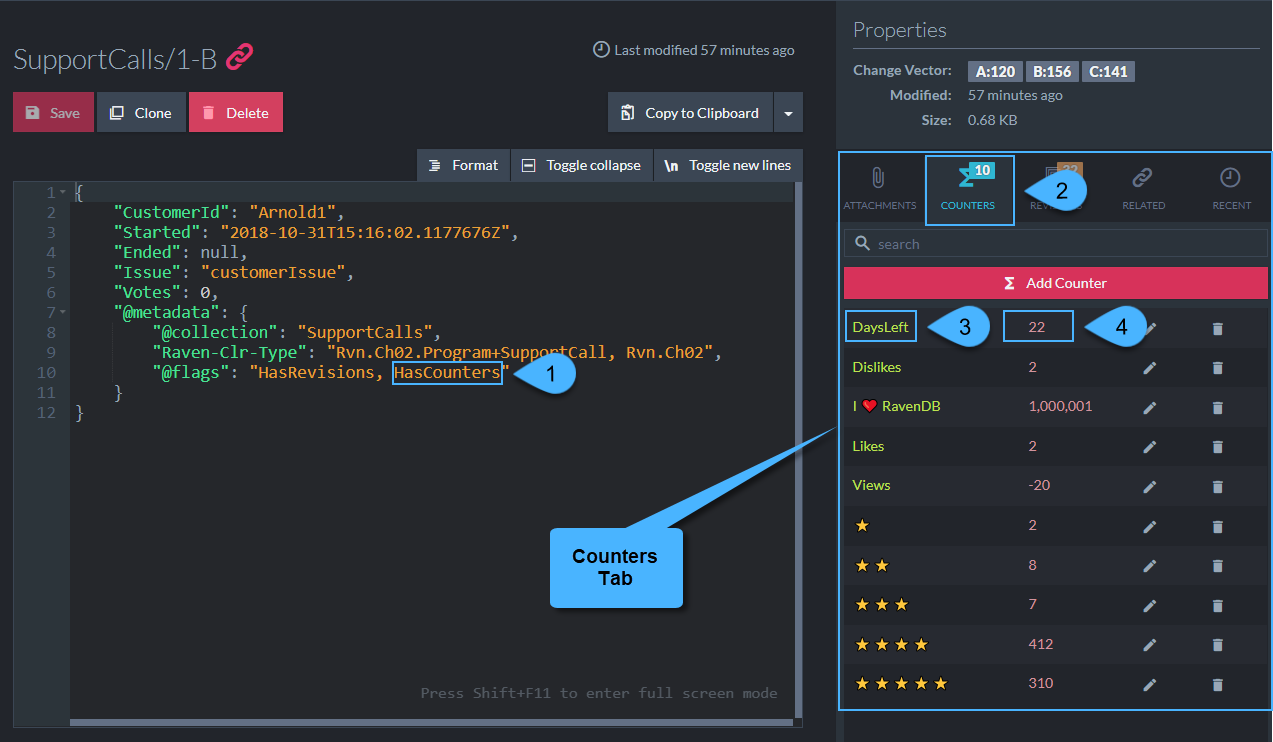Select the Likes counter name

(x=868, y=446)
